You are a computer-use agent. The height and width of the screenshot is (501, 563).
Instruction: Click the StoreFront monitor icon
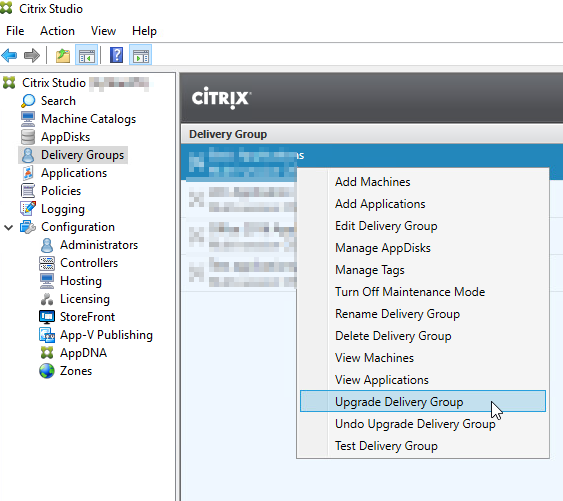[47, 317]
